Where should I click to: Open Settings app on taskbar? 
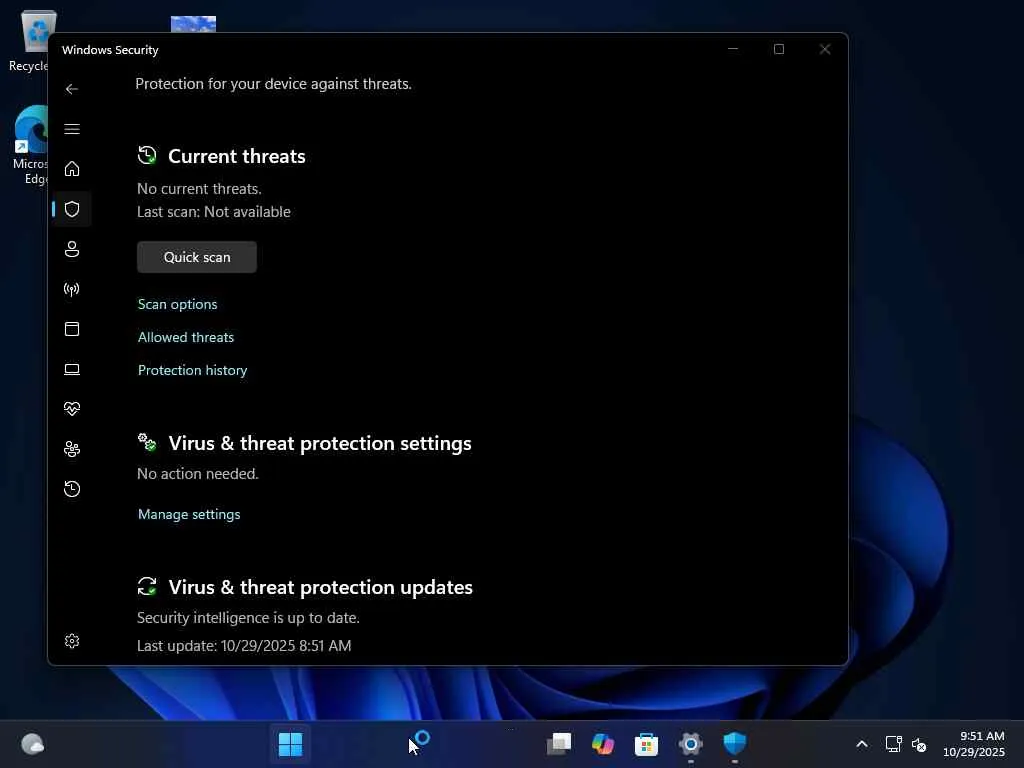click(690, 744)
